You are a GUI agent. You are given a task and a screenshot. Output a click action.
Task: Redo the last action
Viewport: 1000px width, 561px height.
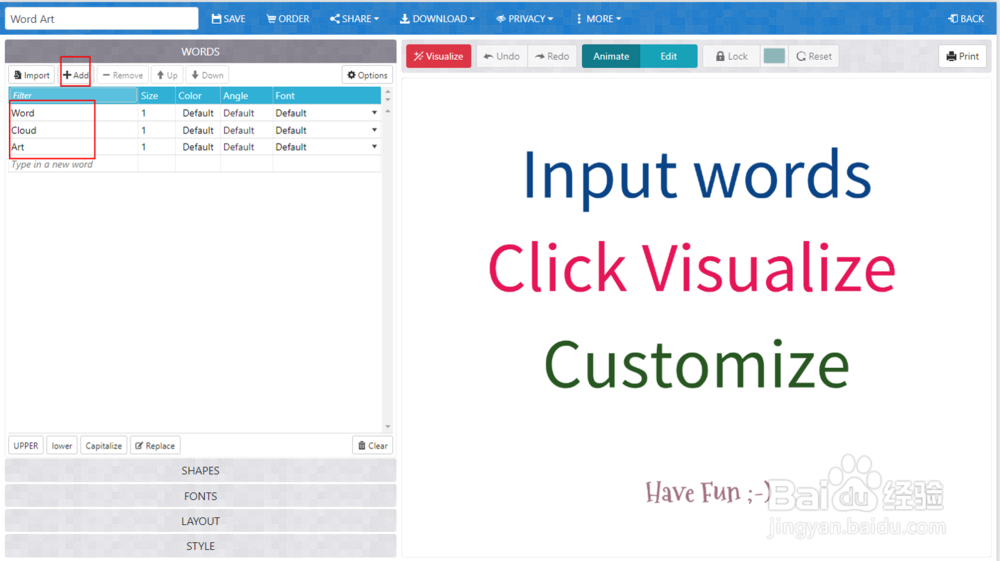552,56
